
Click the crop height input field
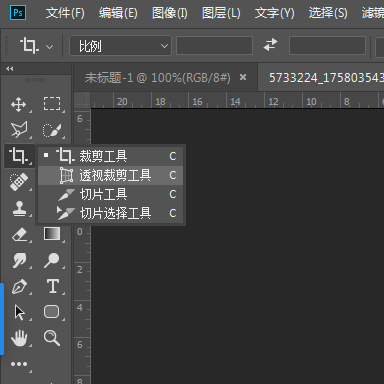[327, 46]
